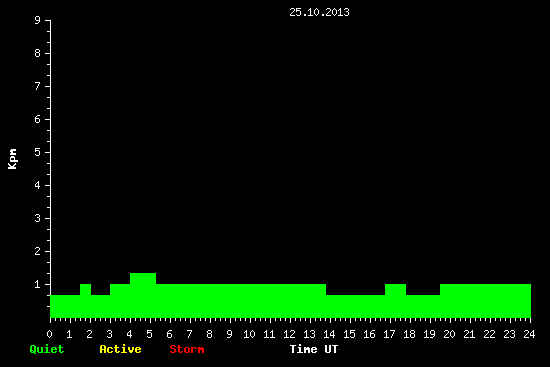Click the yellow Active legend label

point(120,349)
